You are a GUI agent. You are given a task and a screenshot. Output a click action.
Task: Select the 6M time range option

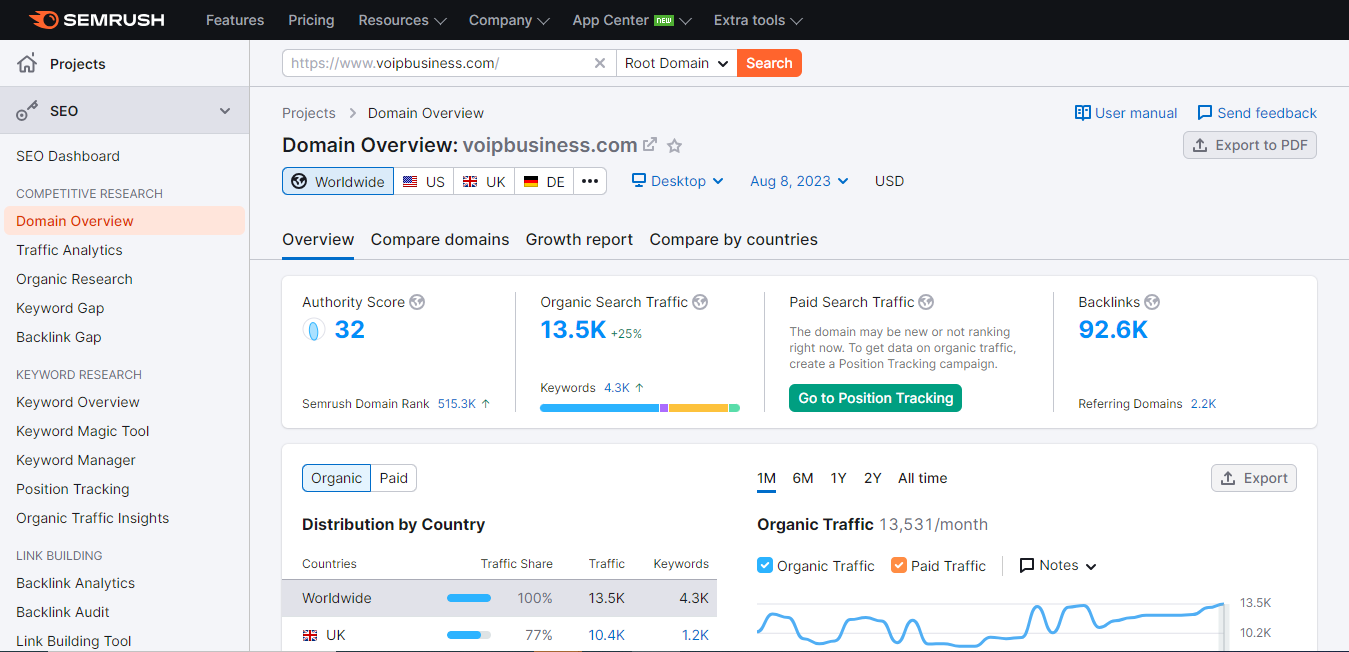click(x=803, y=478)
